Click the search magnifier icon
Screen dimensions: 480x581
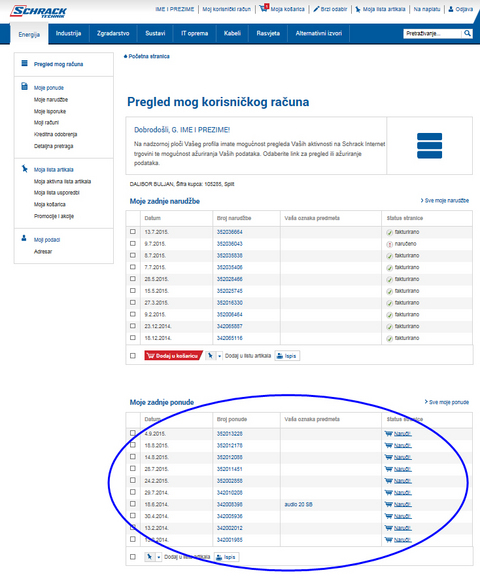467,33
